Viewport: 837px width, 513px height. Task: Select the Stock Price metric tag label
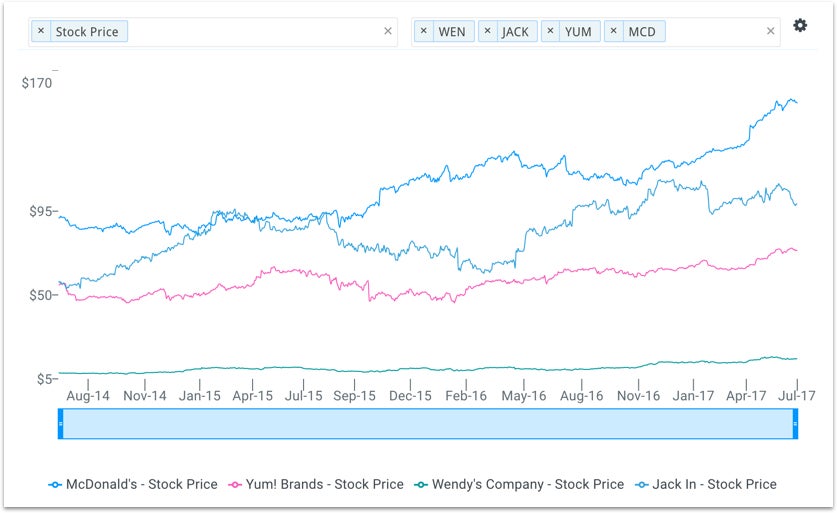(87, 31)
